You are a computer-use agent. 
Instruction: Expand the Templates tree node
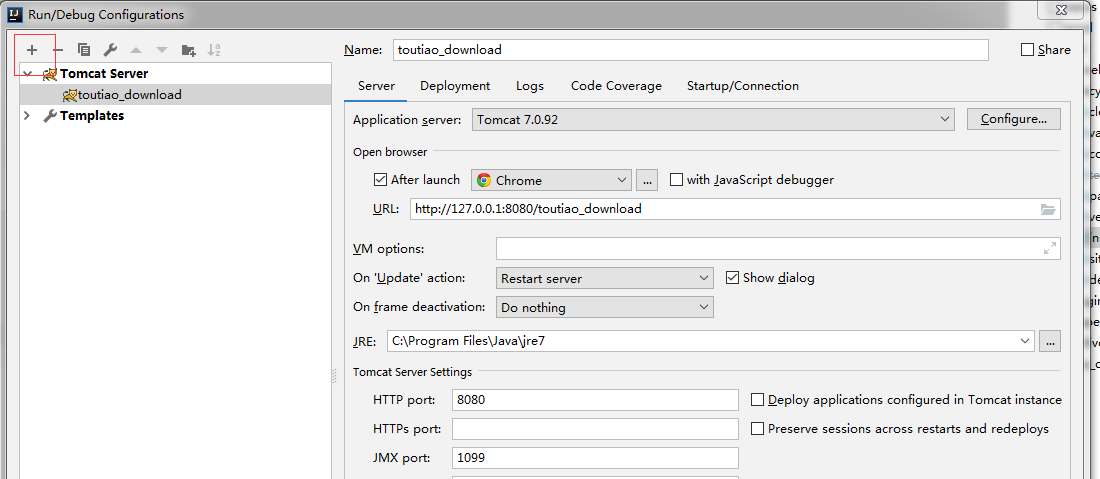coord(27,116)
